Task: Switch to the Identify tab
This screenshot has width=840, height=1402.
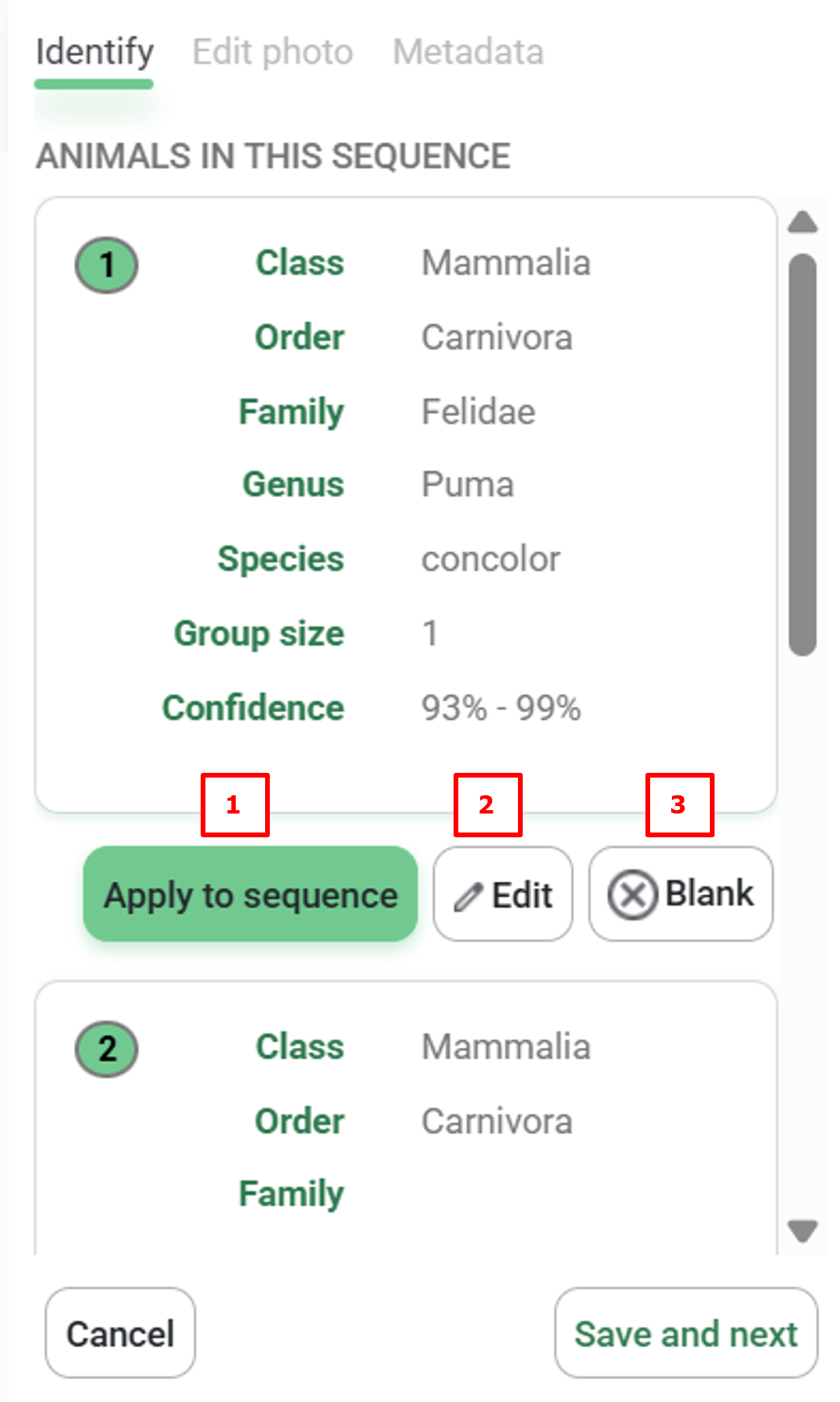Action: pyautogui.click(x=94, y=52)
